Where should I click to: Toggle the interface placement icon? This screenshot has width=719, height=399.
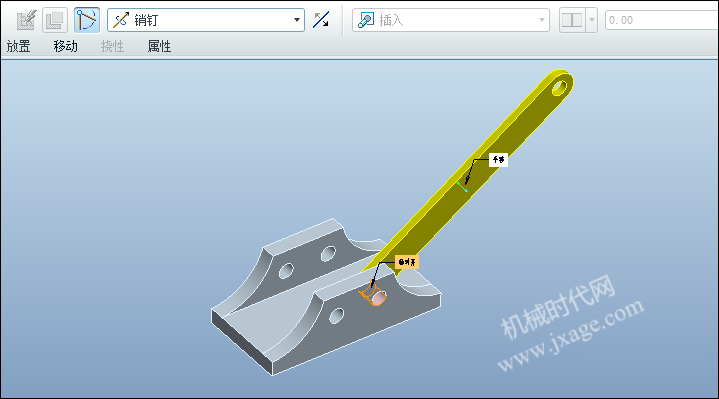(26, 20)
